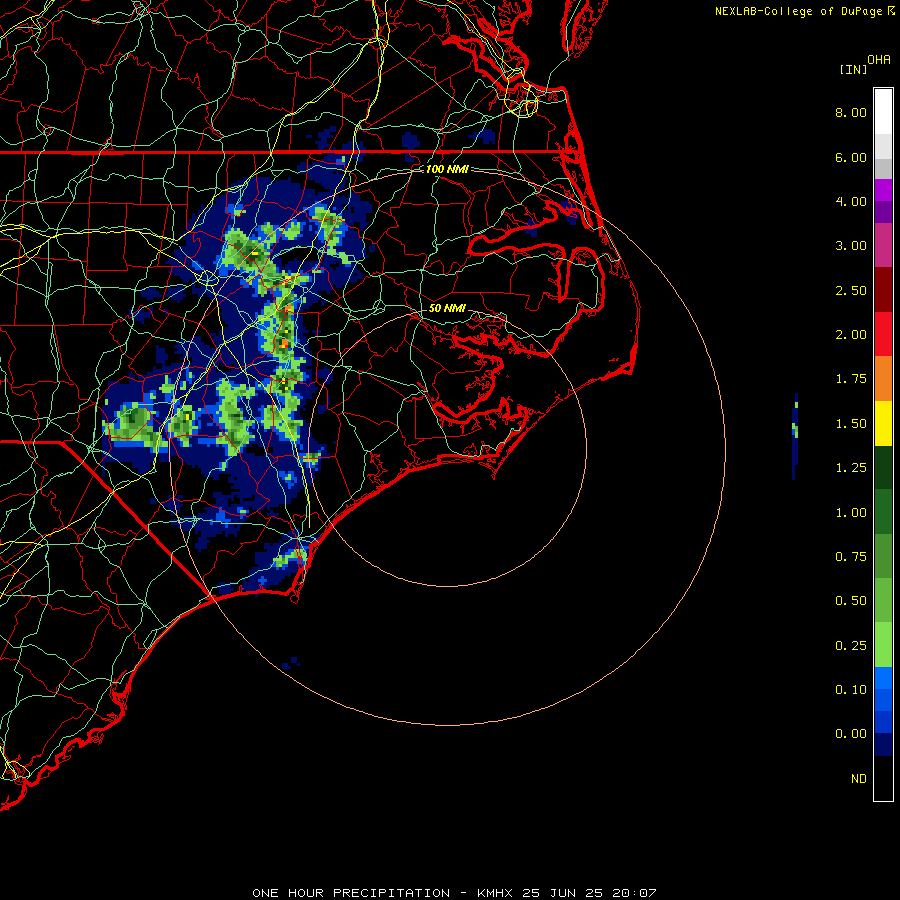The image size is (900, 900).
Task: Click the 0.75 legend value
Action: coord(851,557)
